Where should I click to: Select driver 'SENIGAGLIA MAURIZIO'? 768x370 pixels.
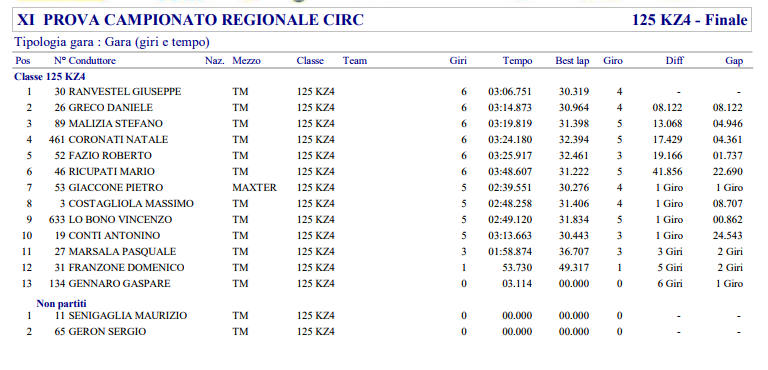point(128,316)
